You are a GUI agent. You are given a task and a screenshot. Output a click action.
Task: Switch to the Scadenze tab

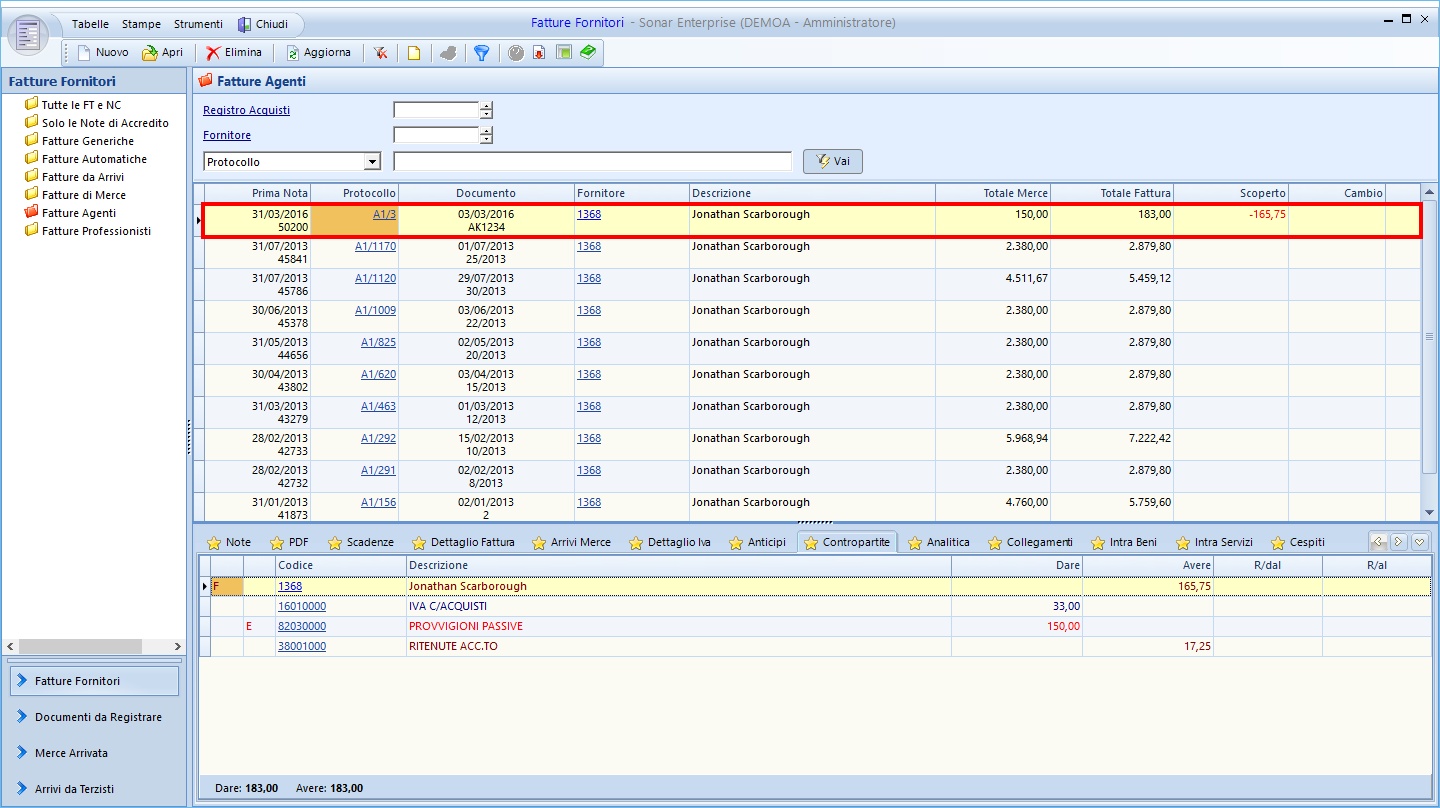[360, 542]
